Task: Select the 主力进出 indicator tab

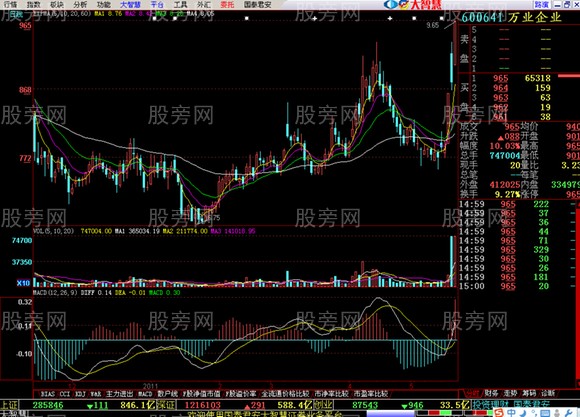Action: [x=119, y=394]
